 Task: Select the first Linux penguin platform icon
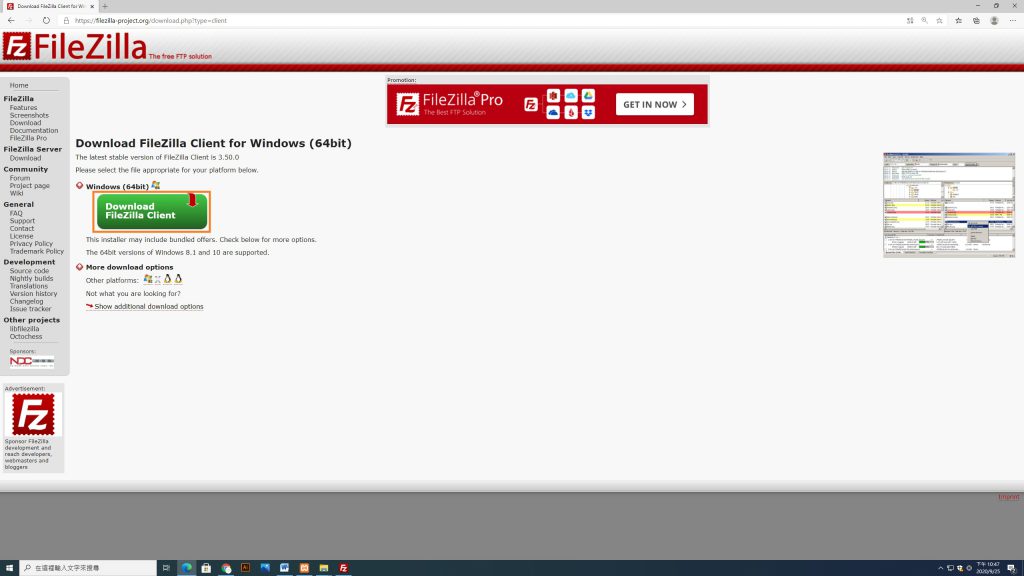[x=168, y=280]
